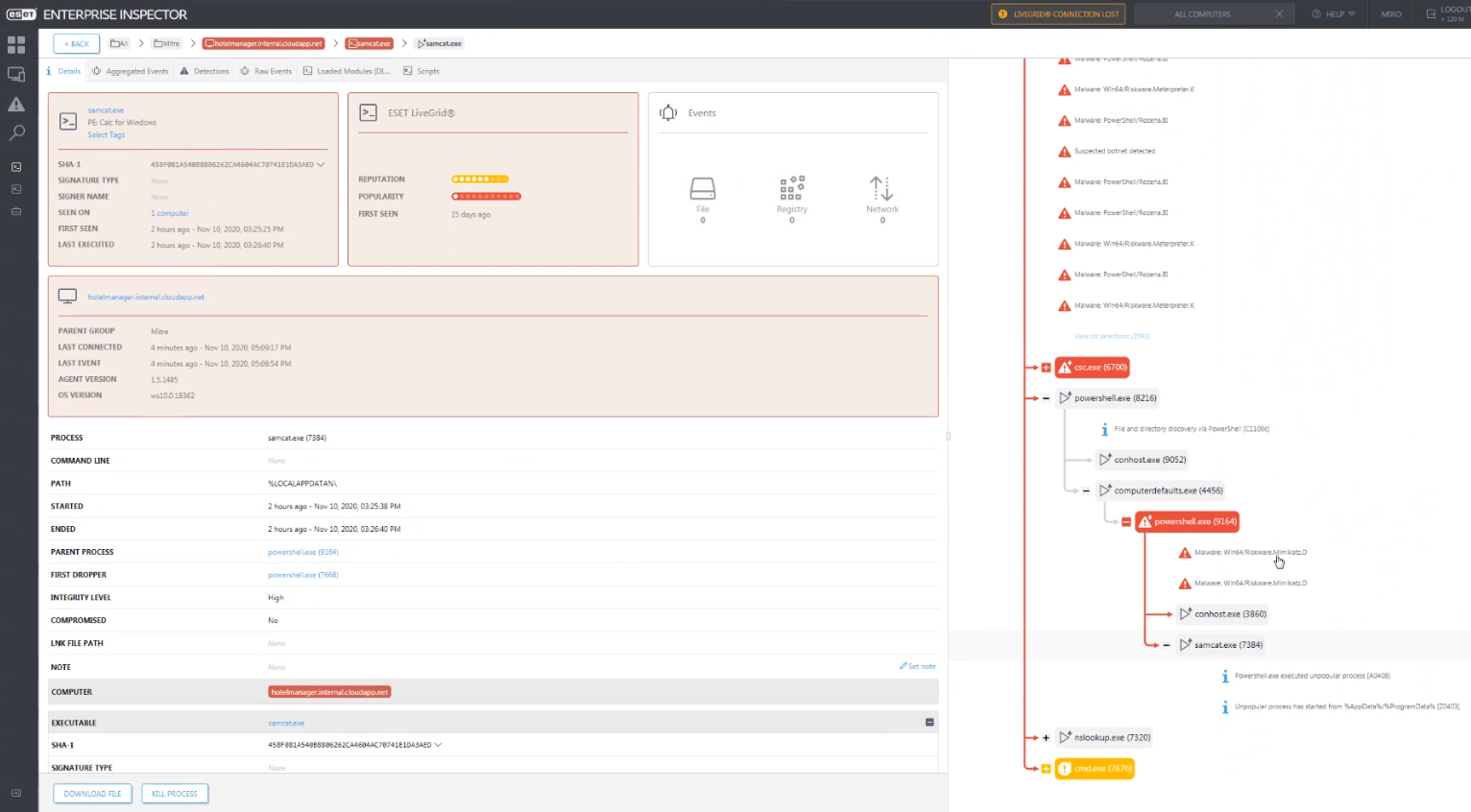The width and height of the screenshot is (1471, 812).
Task: Click the monitor icon beside hotelmanager hostname
Action: pos(67,297)
